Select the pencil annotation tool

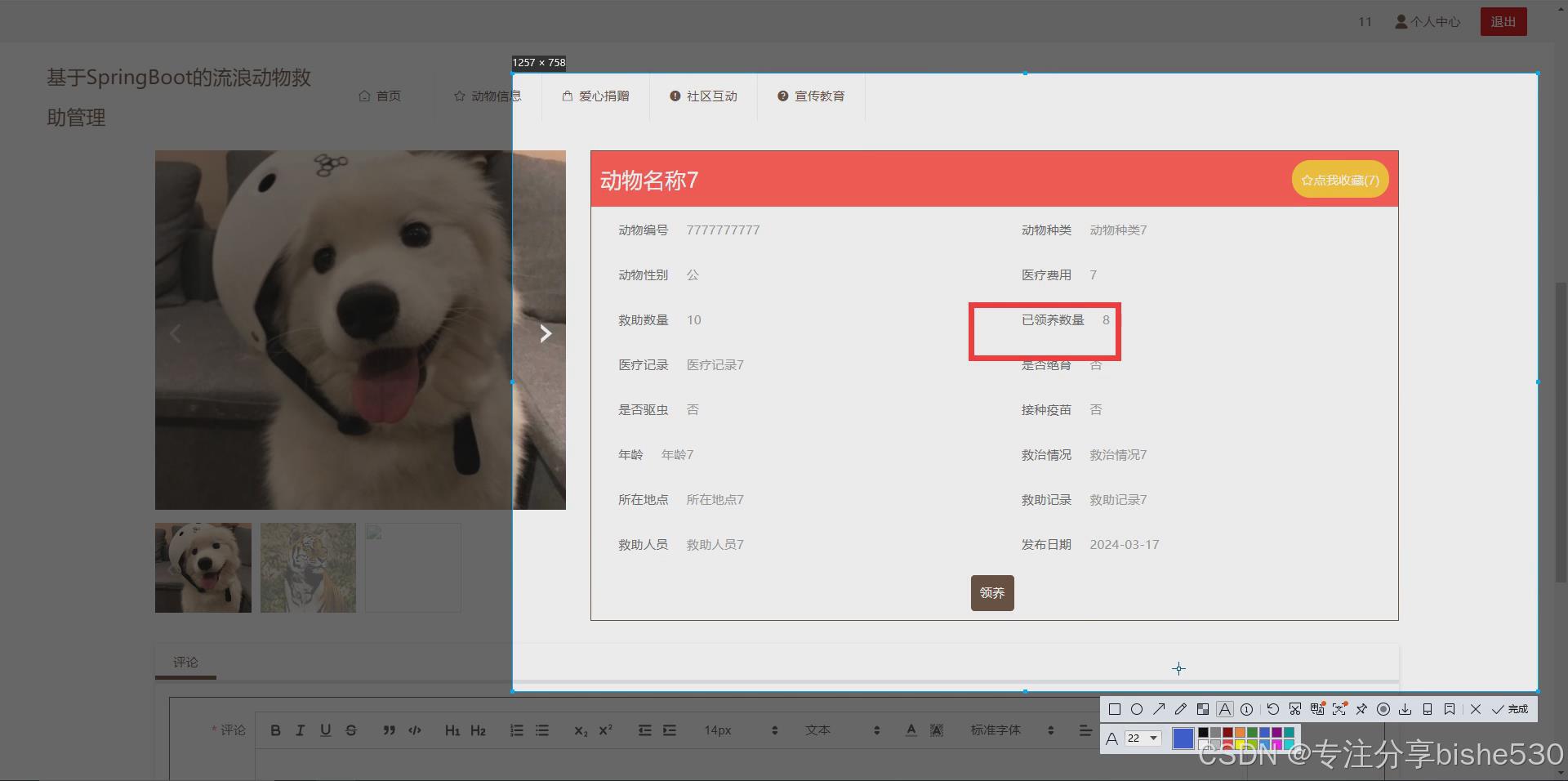pos(1180,708)
